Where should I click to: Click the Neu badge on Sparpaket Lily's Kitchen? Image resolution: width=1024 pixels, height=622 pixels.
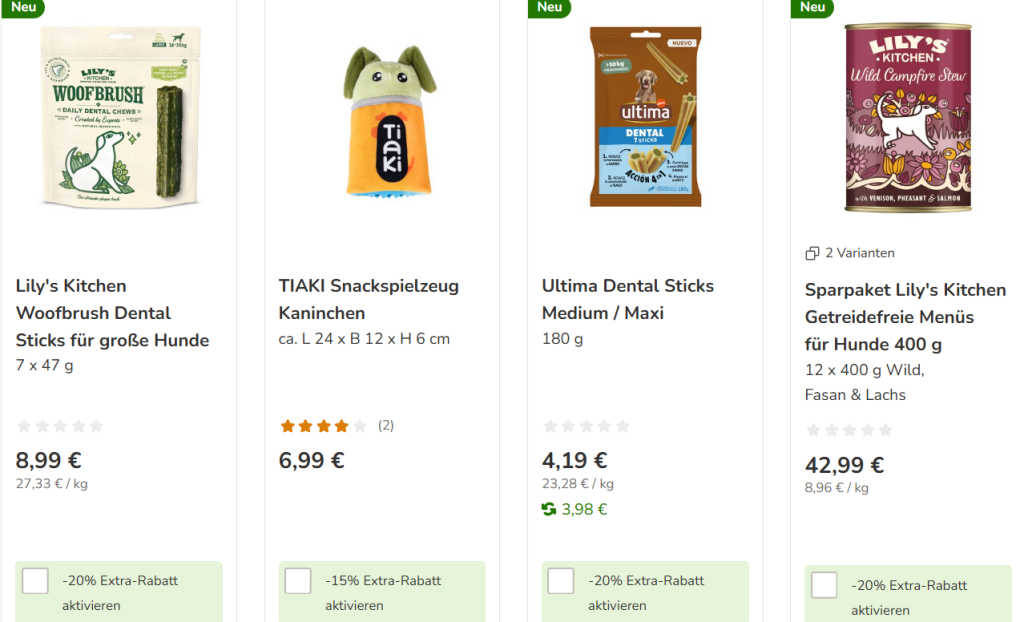812,7
